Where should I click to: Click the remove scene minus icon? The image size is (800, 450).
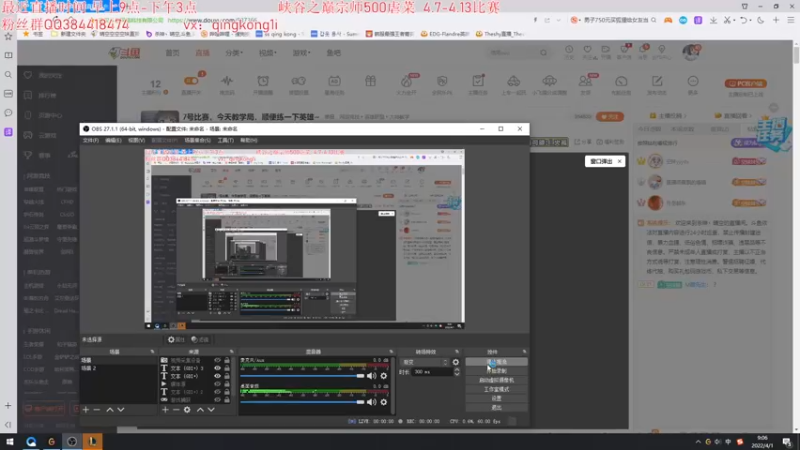pos(97,410)
